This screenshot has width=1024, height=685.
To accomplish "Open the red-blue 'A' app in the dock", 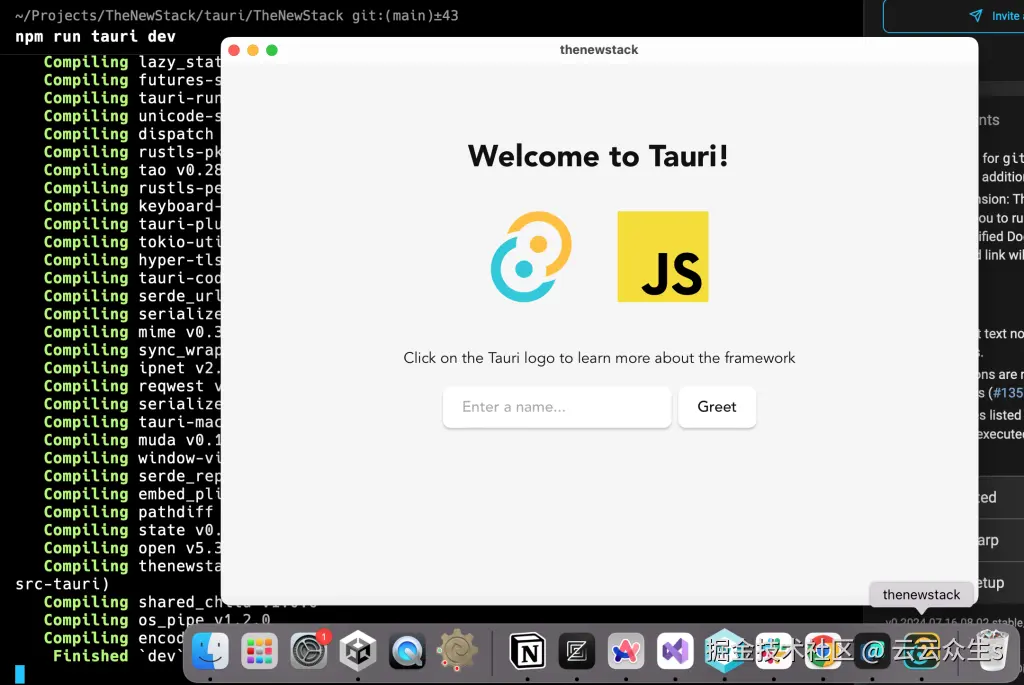I will point(626,651).
